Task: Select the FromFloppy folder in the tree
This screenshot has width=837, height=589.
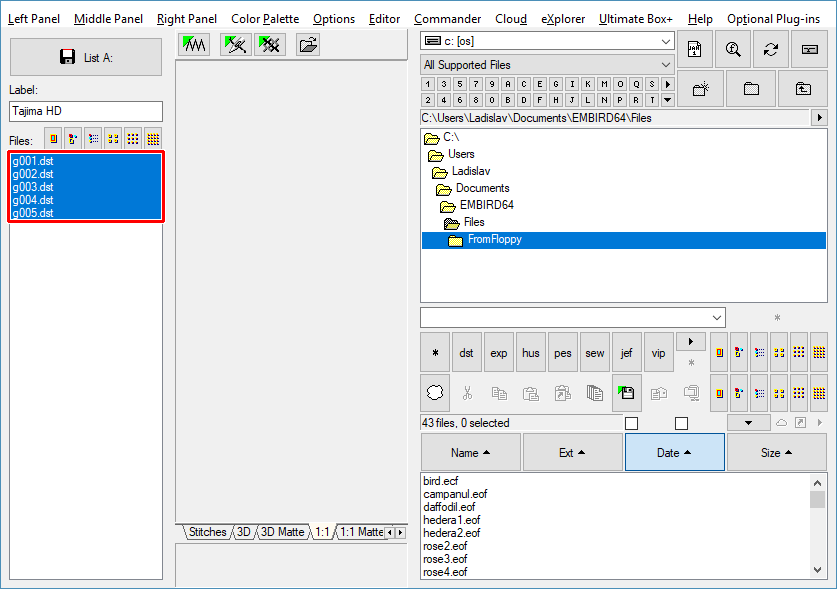Action: (x=494, y=240)
